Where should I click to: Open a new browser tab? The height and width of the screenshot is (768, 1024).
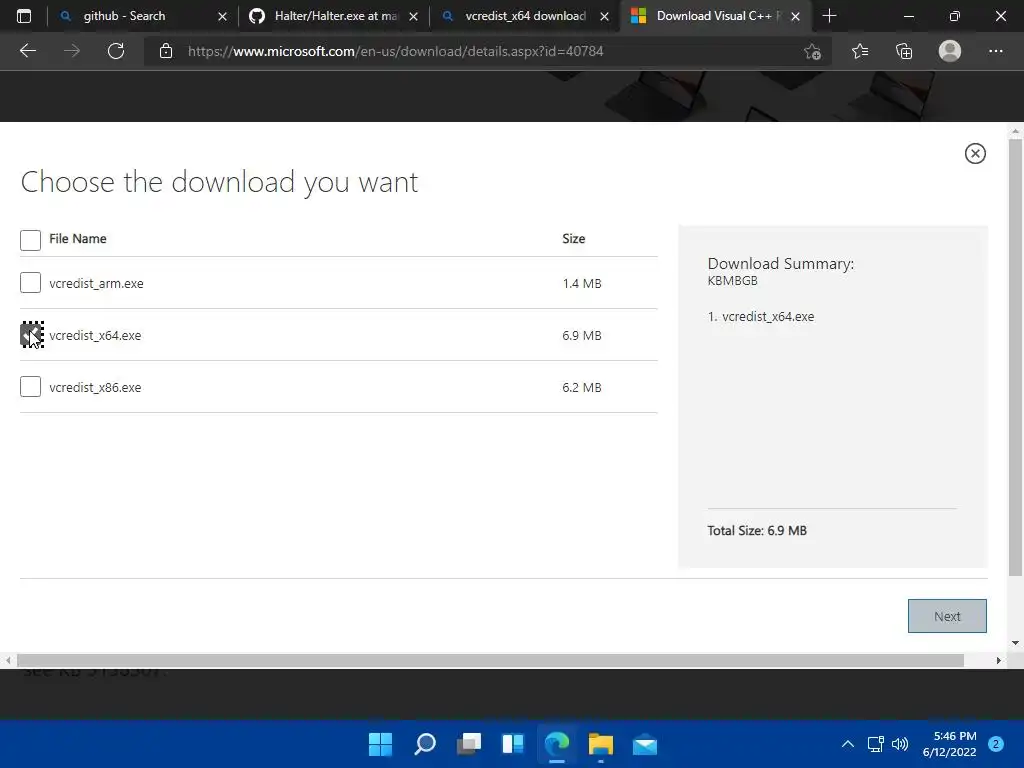tap(829, 16)
